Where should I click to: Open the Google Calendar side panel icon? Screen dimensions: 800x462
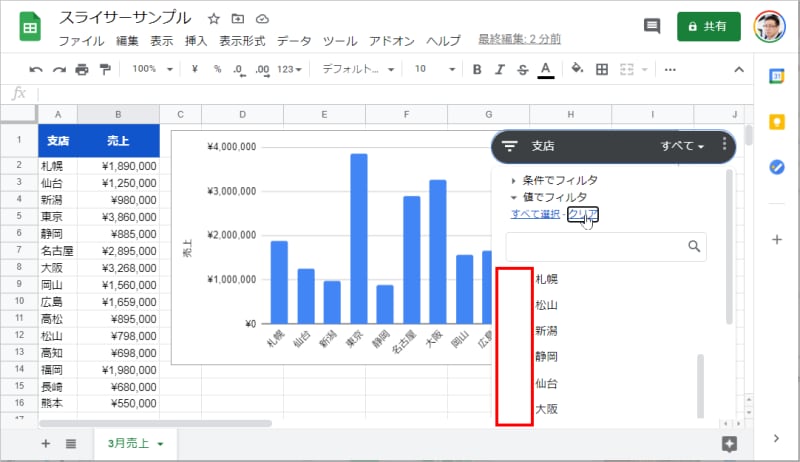coord(777,77)
